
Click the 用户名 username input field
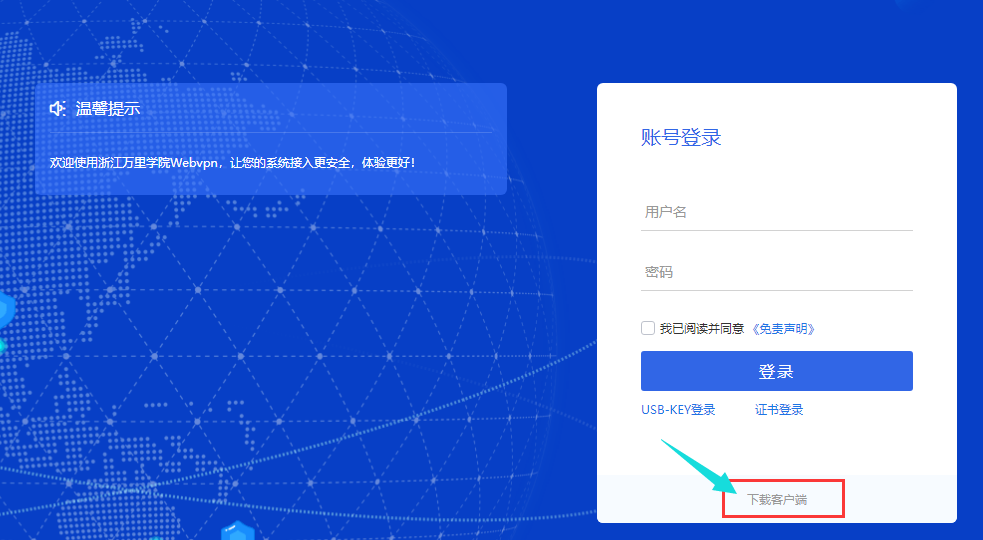(776, 212)
